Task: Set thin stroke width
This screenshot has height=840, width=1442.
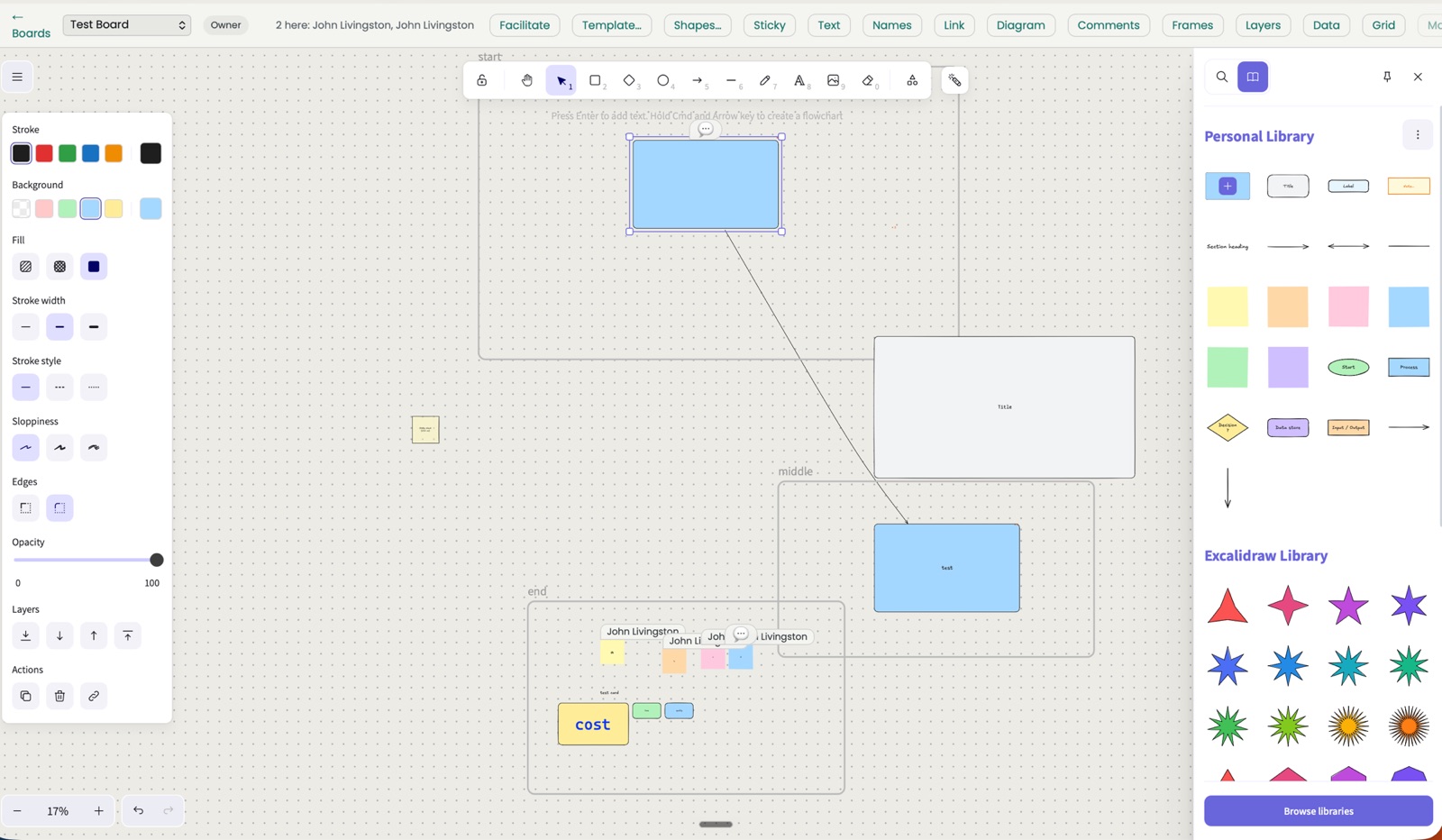Action: [x=25, y=326]
